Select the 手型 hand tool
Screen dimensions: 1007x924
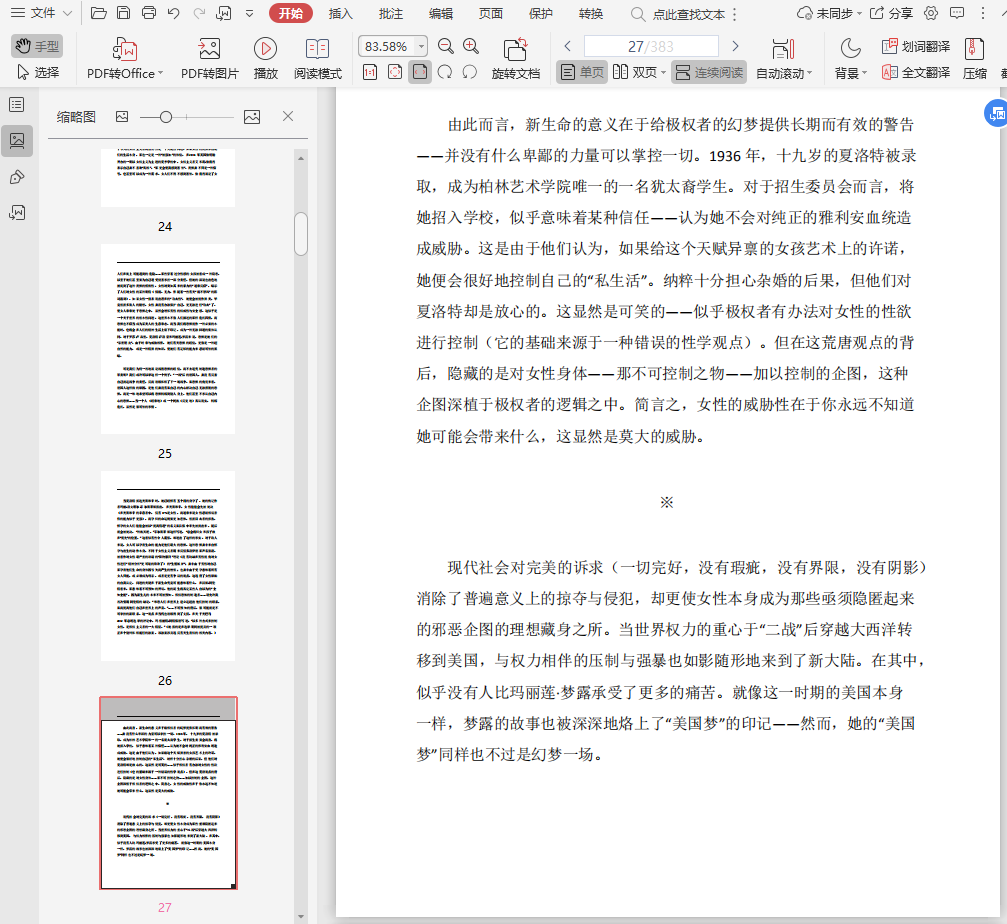(x=37, y=46)
